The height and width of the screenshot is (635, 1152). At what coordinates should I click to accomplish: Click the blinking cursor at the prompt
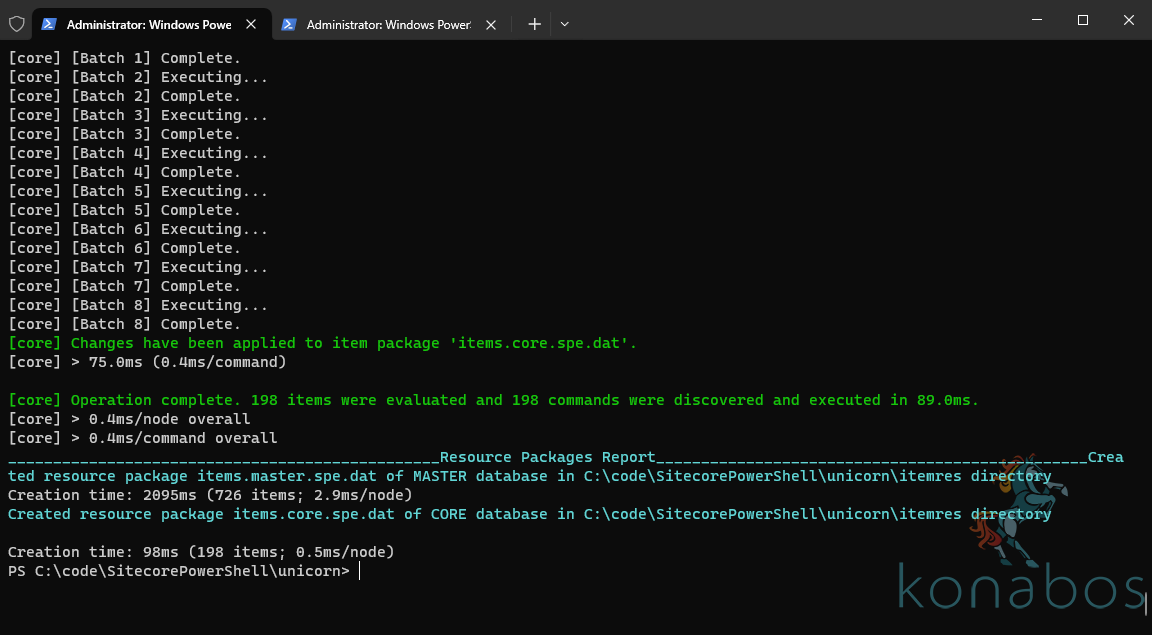click(358, 570)
